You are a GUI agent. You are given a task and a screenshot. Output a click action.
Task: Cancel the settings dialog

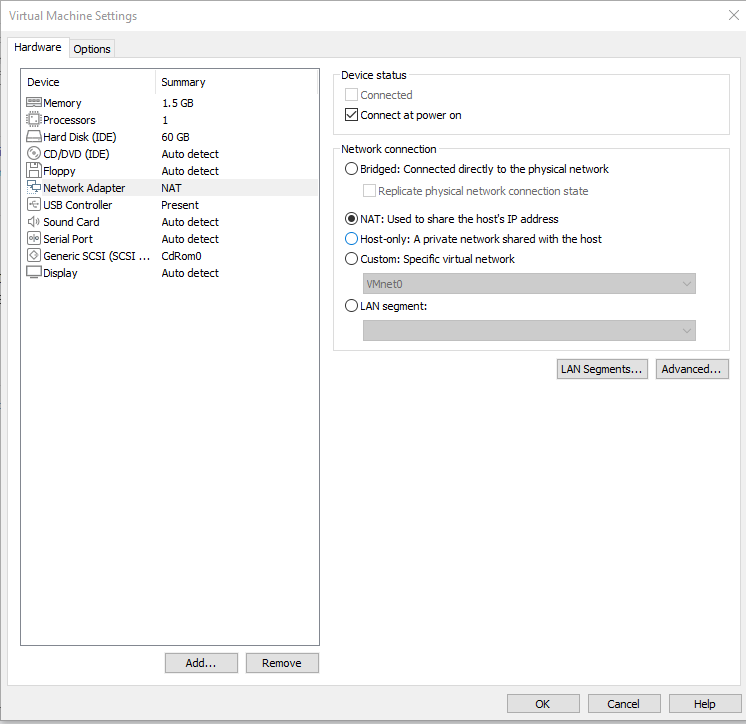(x=624, y=704)
